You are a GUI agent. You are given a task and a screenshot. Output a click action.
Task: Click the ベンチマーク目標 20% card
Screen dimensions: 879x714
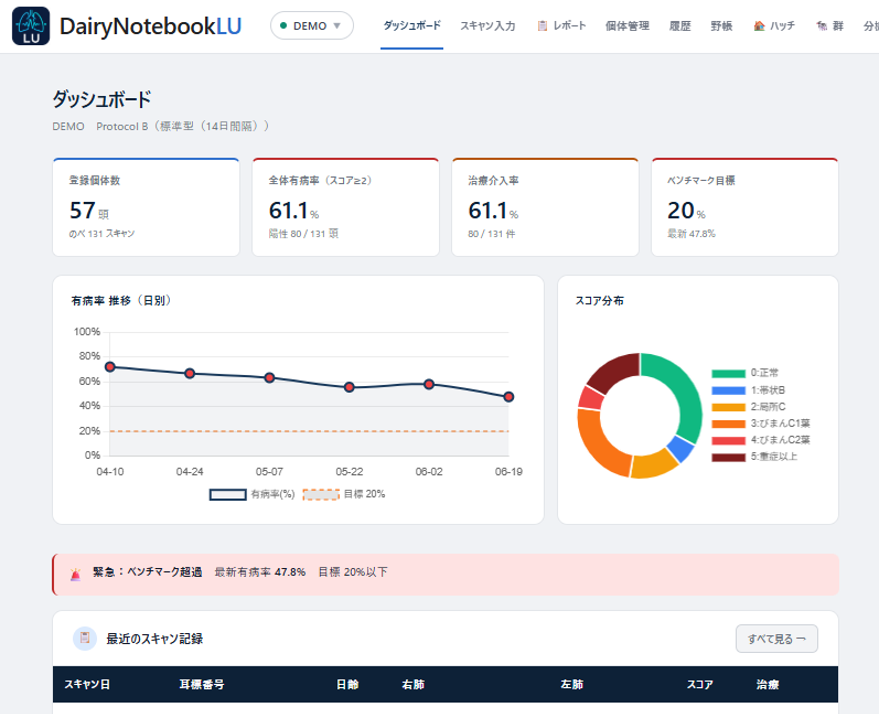tap(744, 207)
